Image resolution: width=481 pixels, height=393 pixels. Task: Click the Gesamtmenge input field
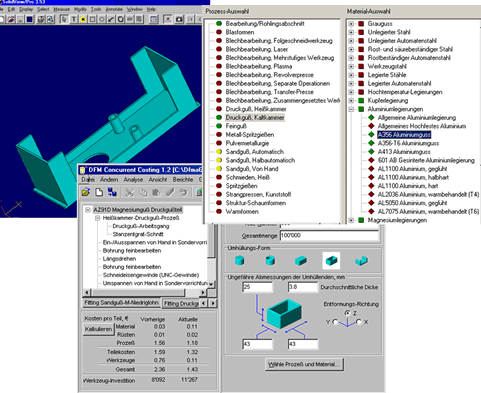329,235
